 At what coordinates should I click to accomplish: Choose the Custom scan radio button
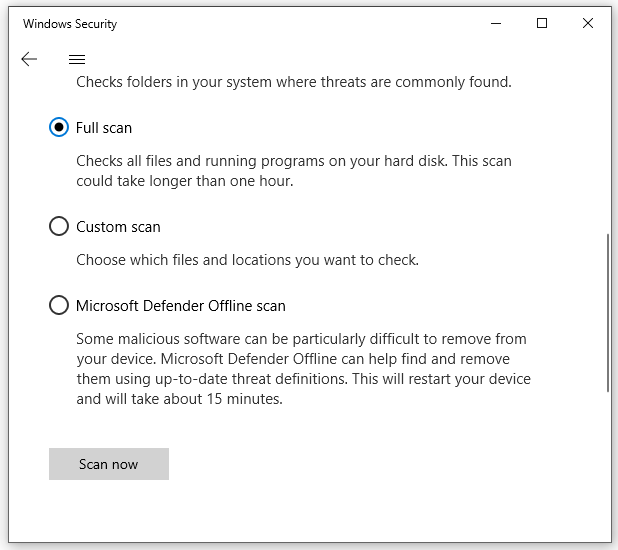coord(59,227)
